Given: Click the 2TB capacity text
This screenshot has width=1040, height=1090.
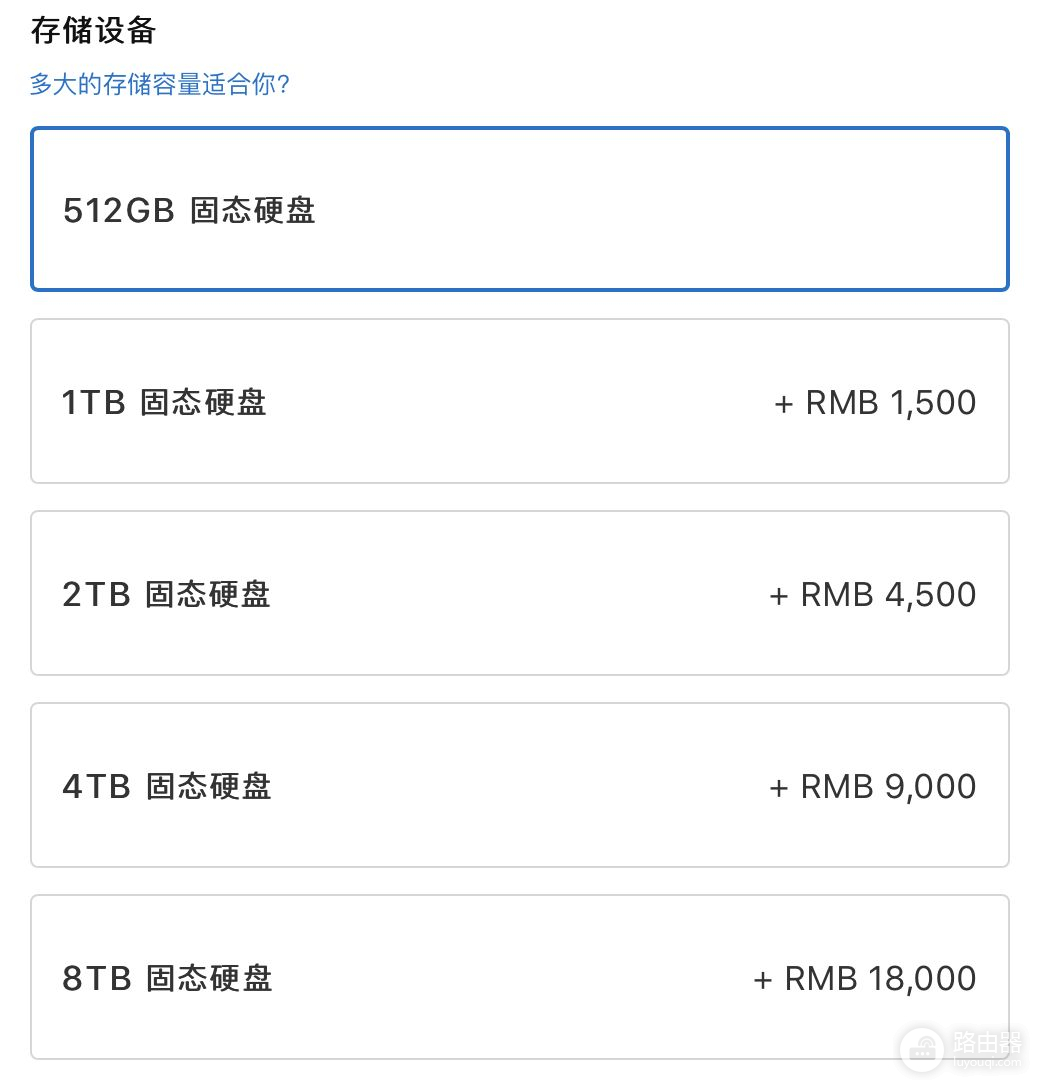Looking at the screenshot, I should pos(96,595).
